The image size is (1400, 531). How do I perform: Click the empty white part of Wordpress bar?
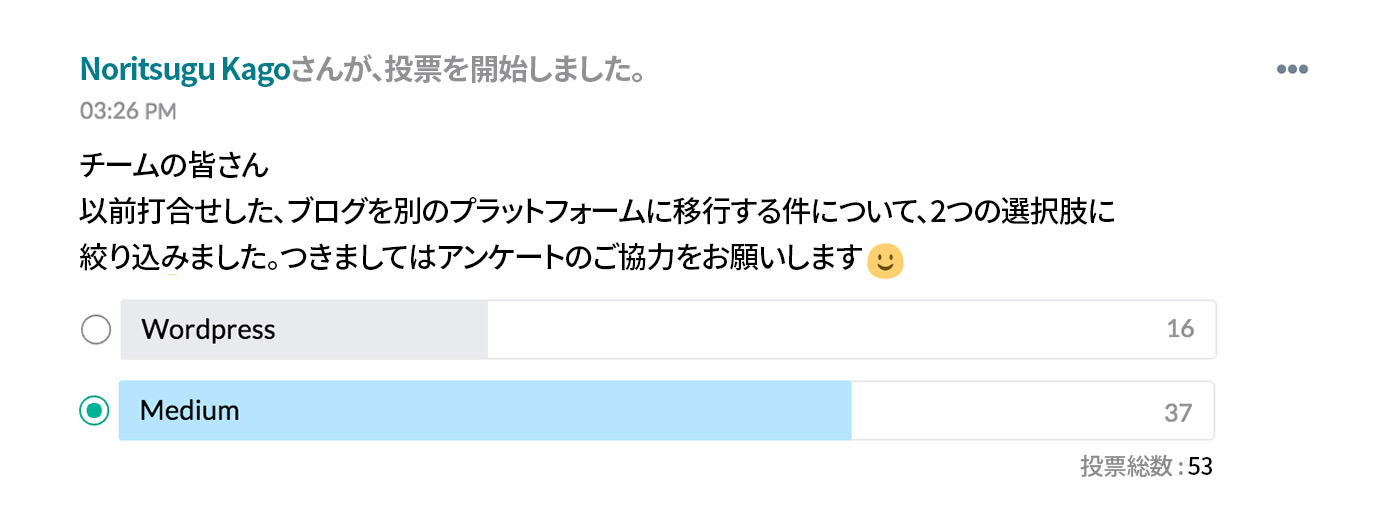pyautogui.click(x=820, y=330)
